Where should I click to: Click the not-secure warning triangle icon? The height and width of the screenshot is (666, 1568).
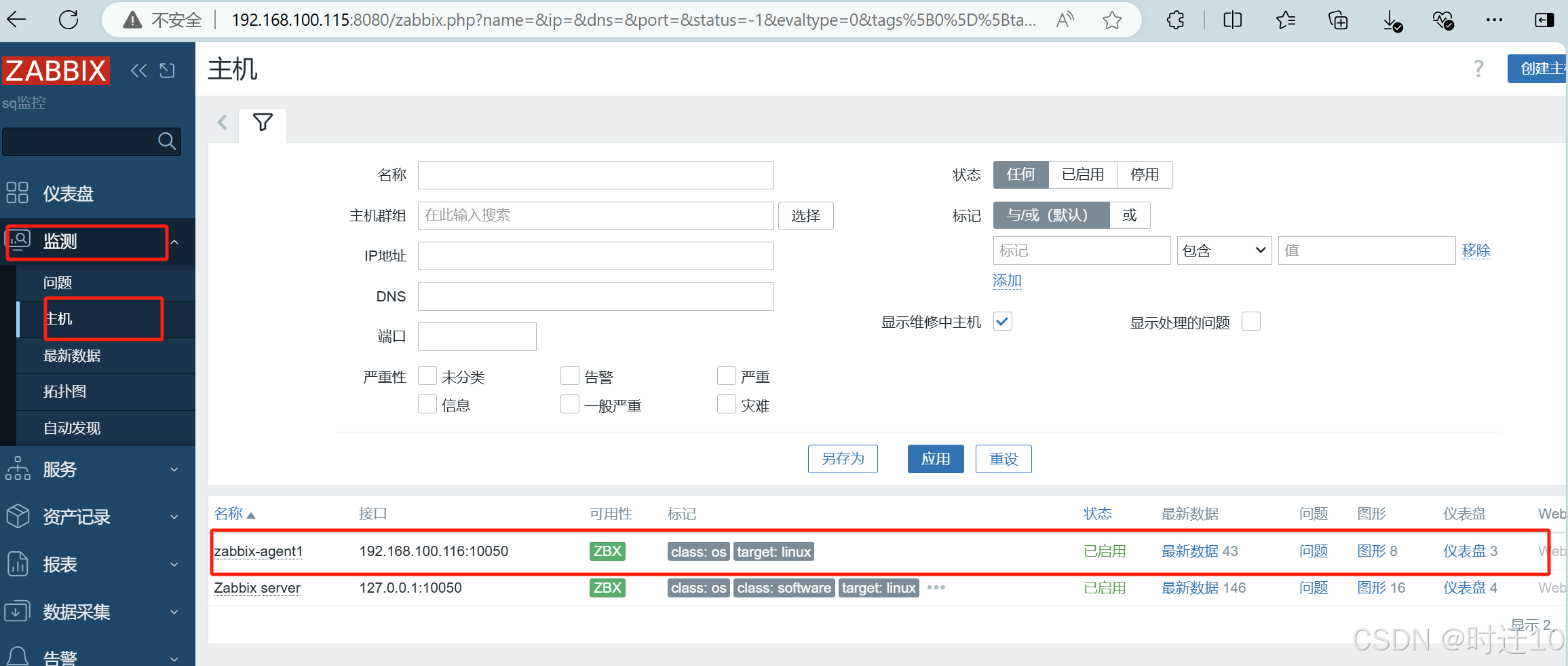point(132,20)
